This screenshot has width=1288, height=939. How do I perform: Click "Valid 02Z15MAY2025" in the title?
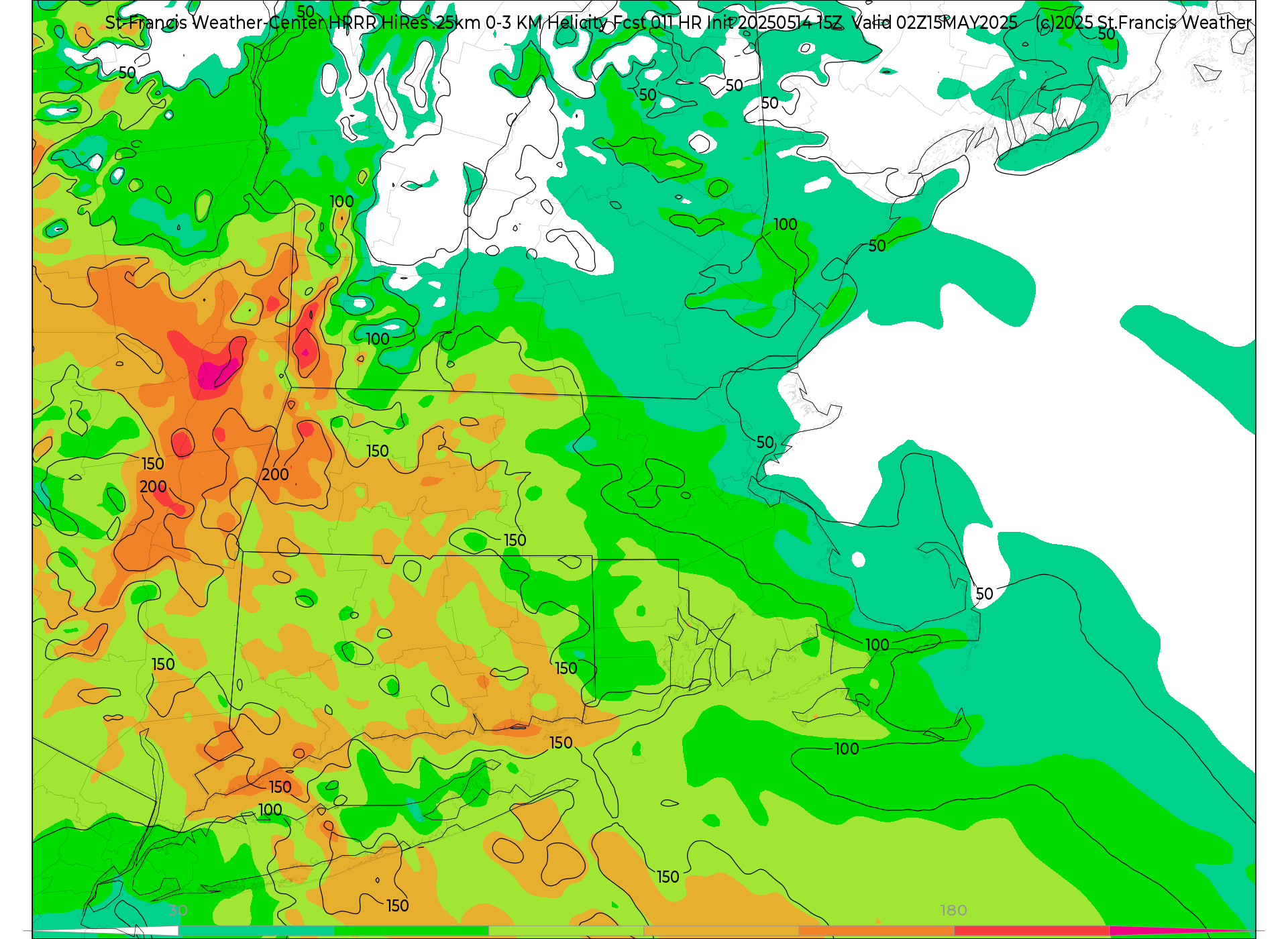click(934, 23)
